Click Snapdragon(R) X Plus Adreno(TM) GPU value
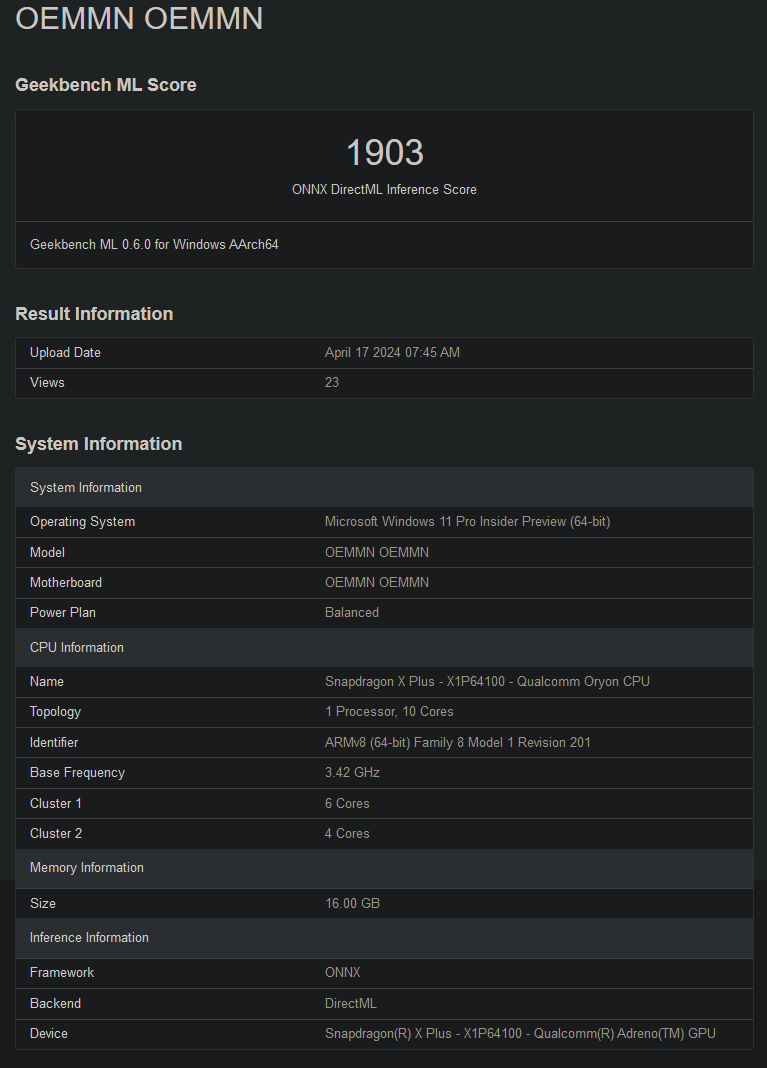 point(520,1033)
